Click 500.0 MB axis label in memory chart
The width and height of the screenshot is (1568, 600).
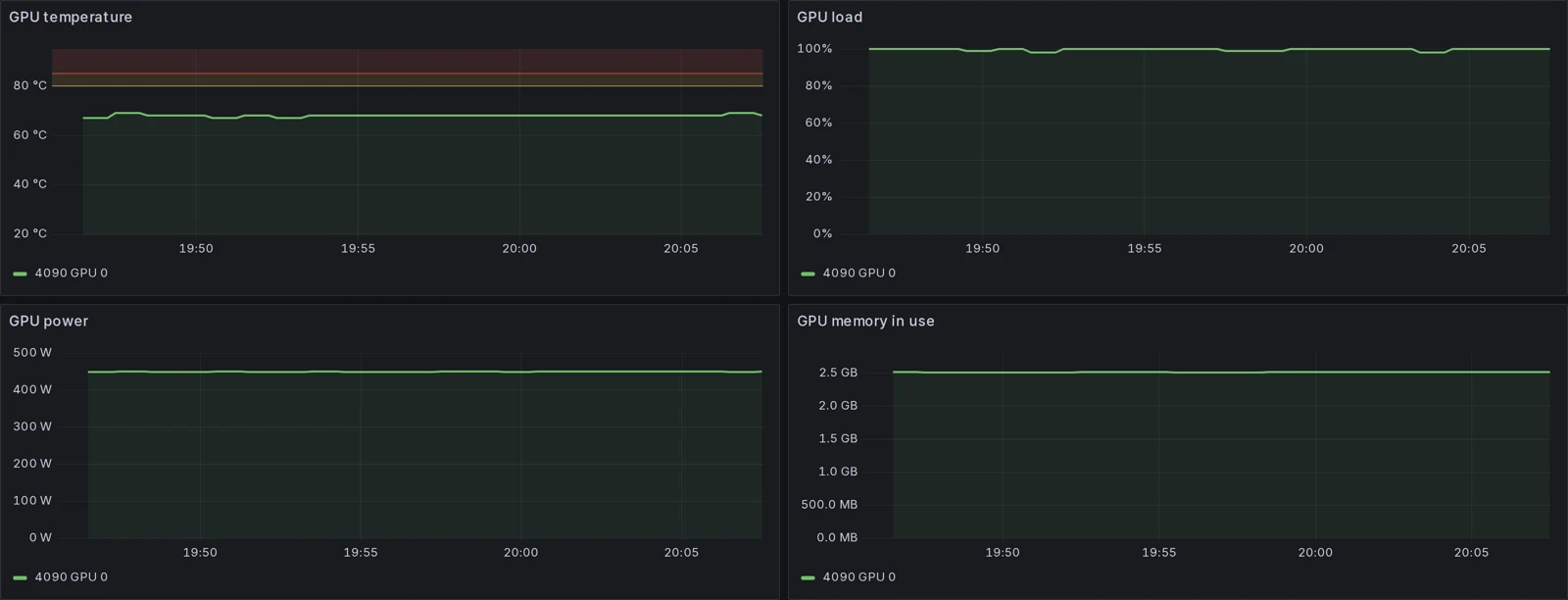829,505
